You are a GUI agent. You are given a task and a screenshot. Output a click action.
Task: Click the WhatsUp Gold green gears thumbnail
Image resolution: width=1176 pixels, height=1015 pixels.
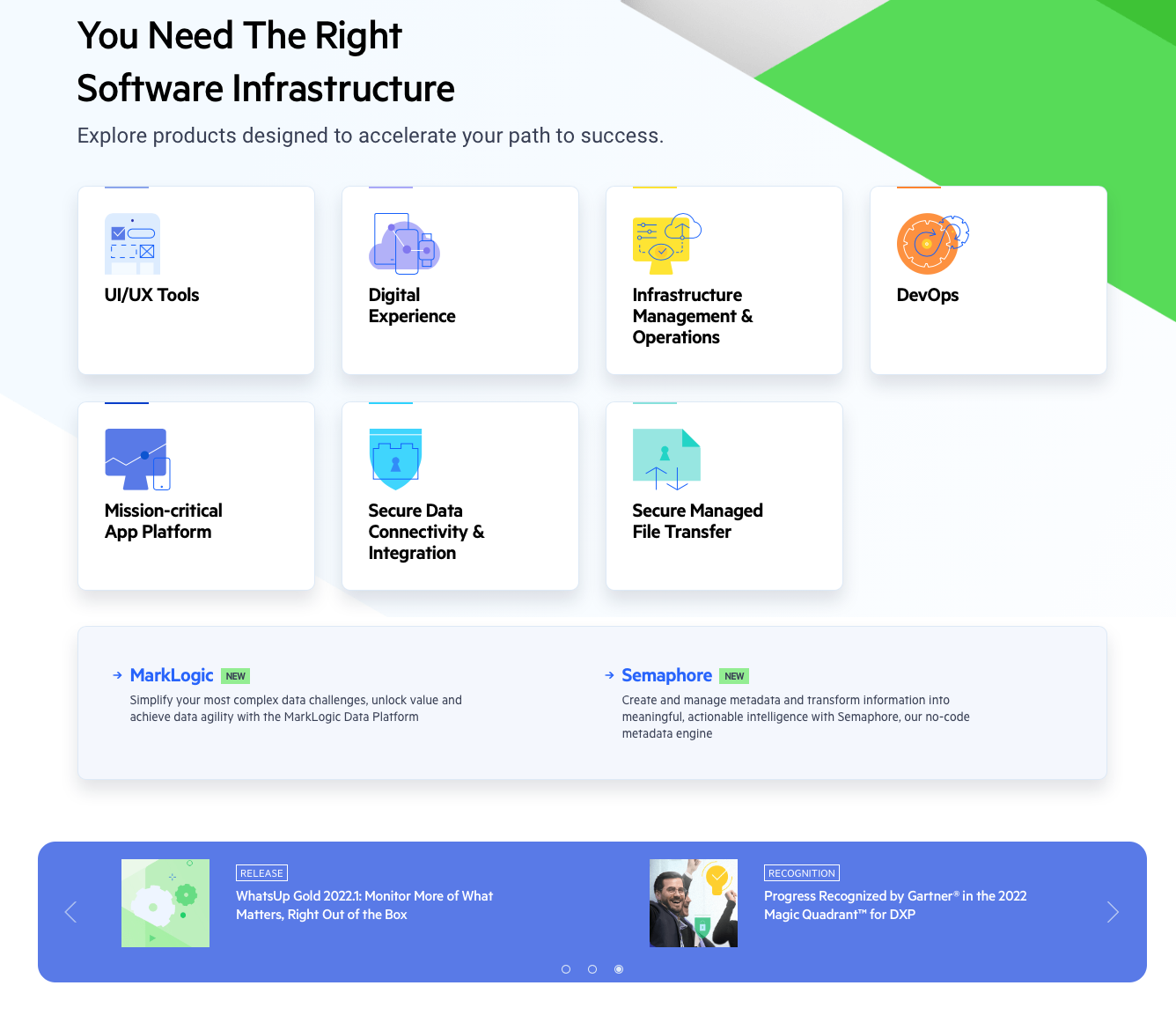[165, 903]
